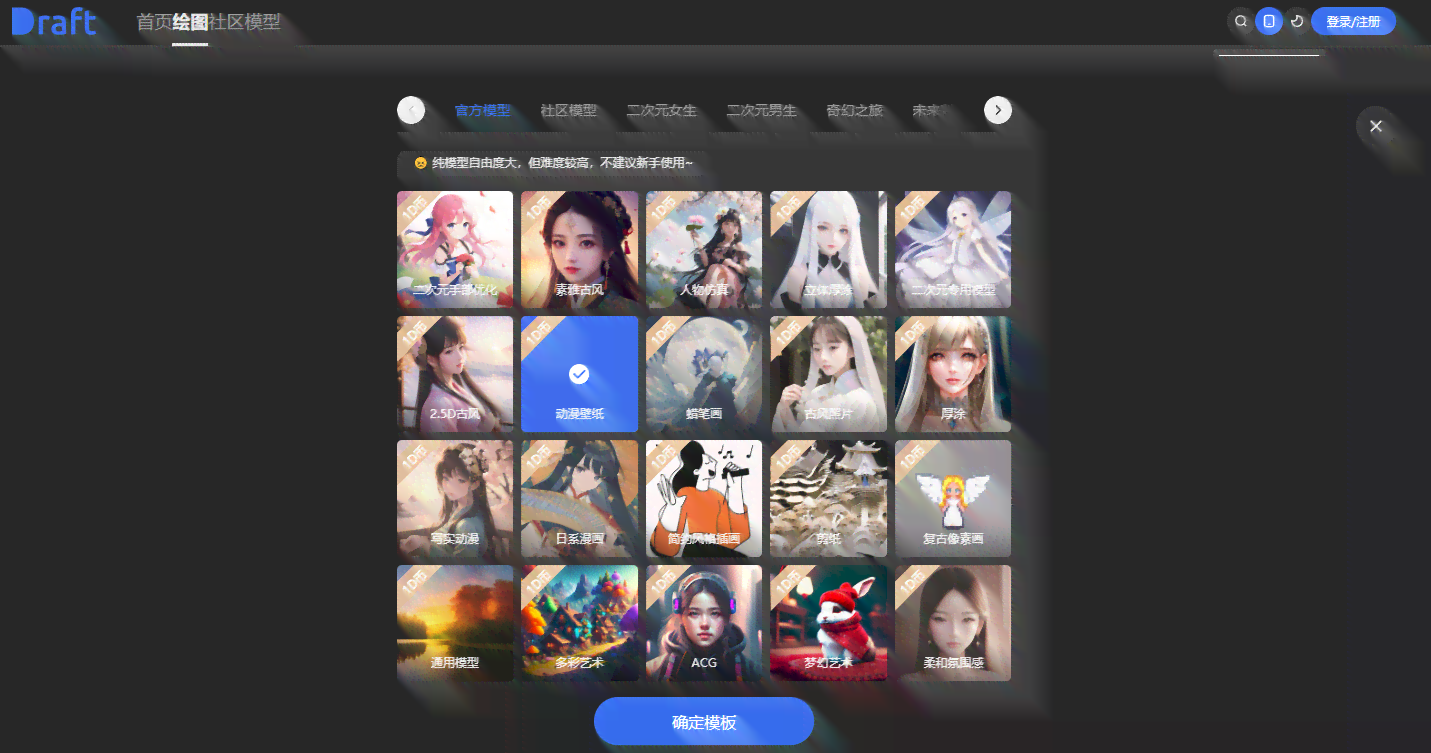
Task: Choose the 简约风格插画 singer illustration card
Action: click(704, 498)
